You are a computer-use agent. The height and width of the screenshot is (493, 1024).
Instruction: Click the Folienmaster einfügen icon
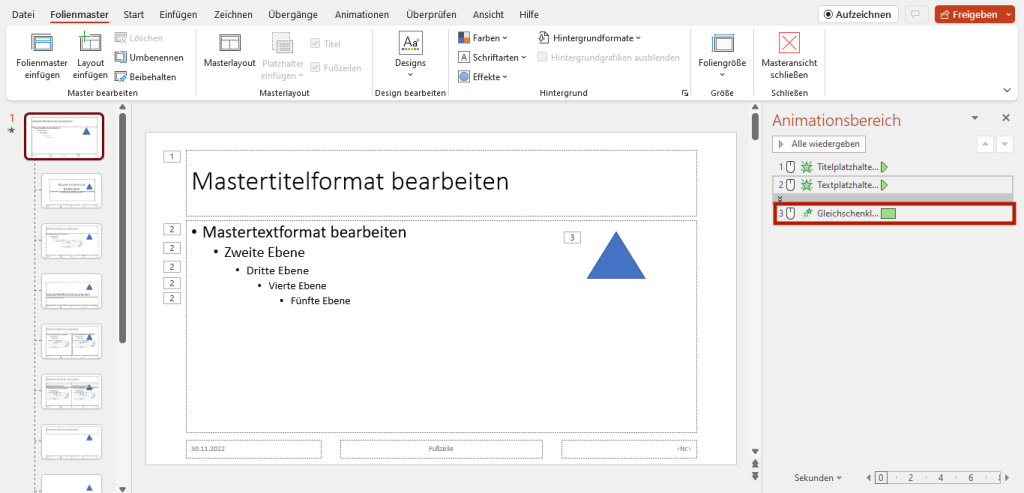coord(42,44)
